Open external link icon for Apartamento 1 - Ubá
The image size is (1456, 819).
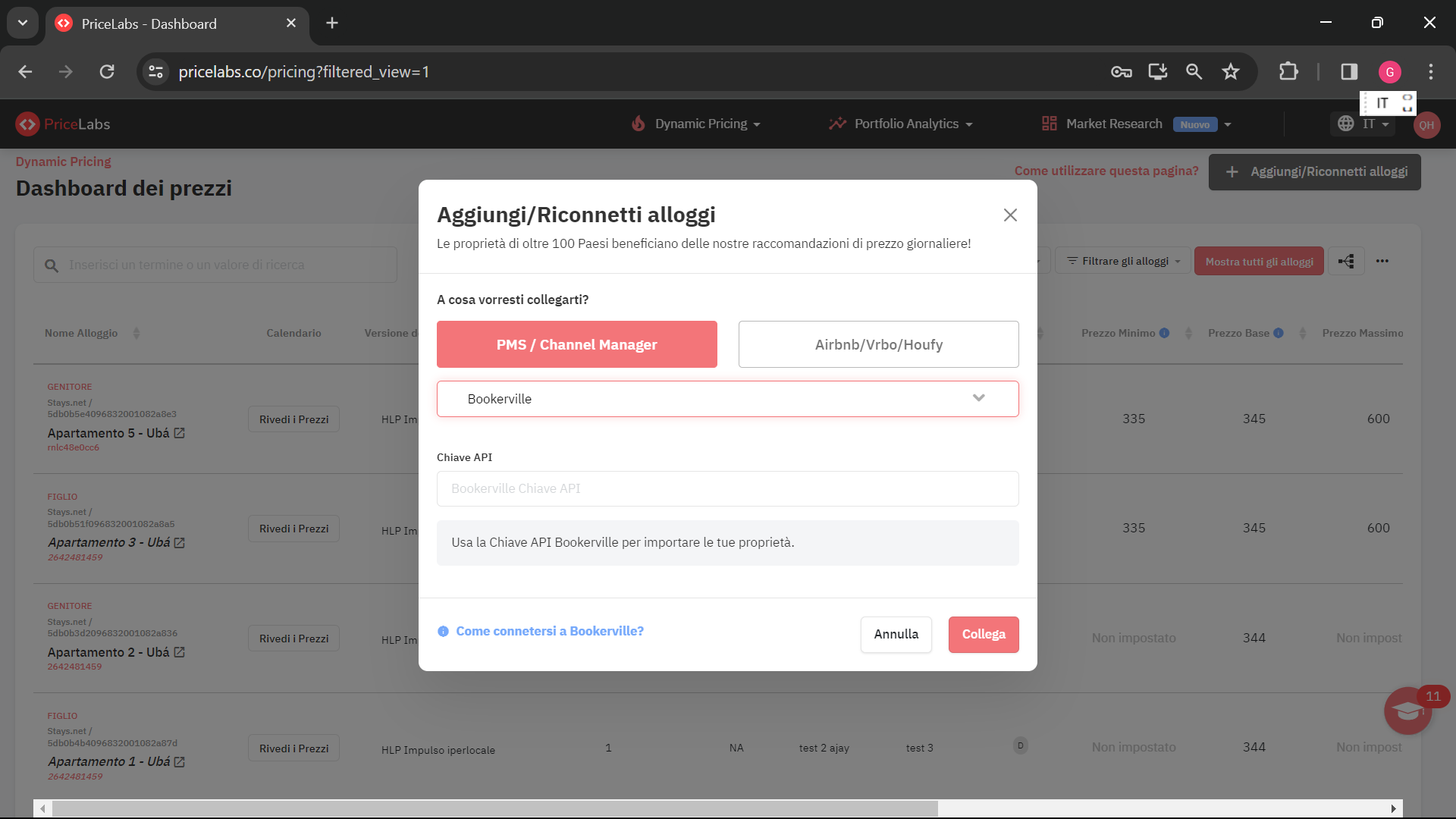[180, 762]
